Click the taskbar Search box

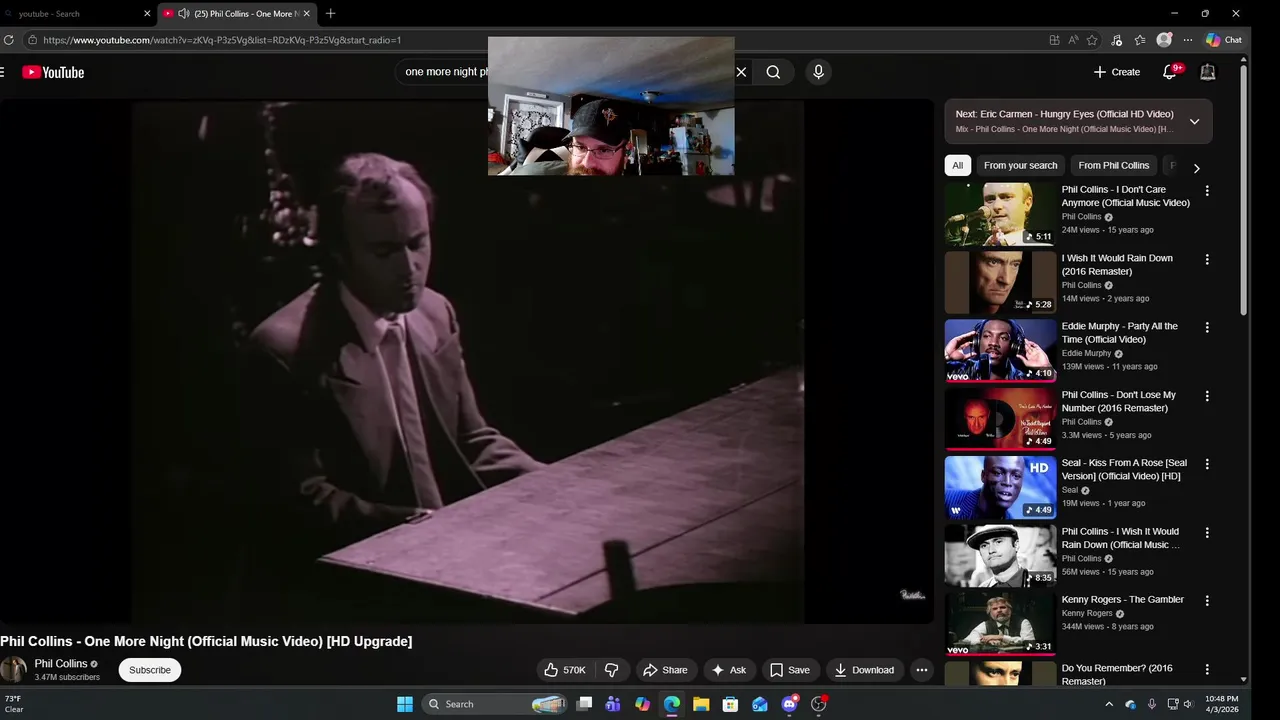(x=495, y=704)
